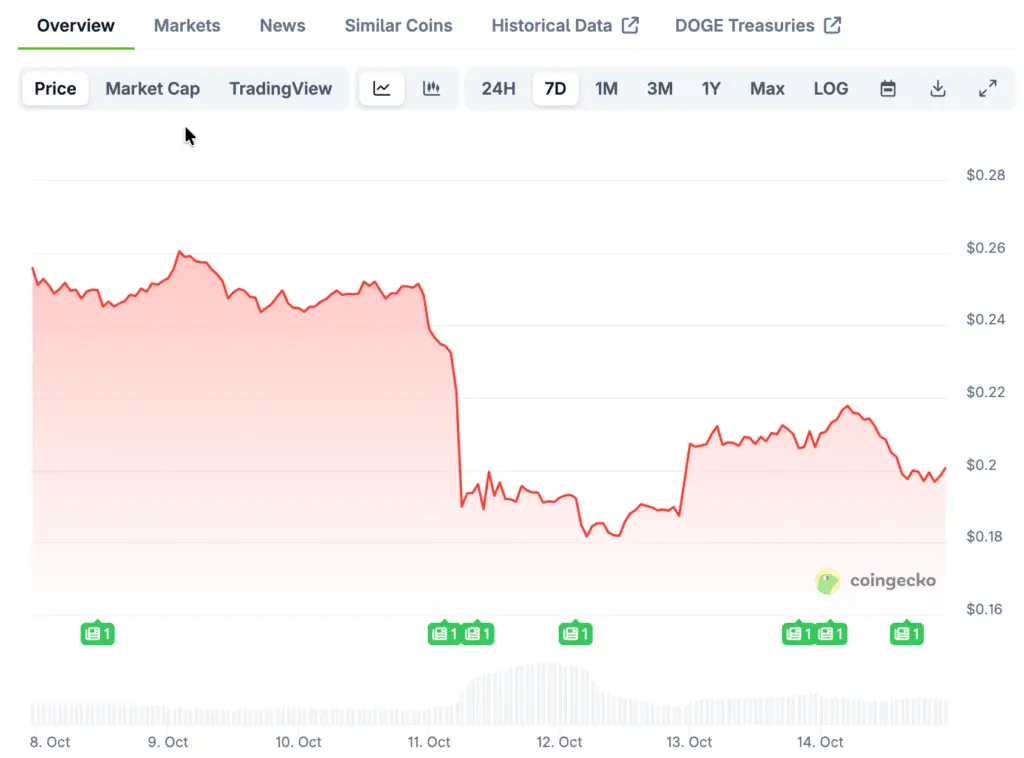1024x758 pixels.
Task: Click the news marker near 8 Oct
Action: click(x=97, y=633)
